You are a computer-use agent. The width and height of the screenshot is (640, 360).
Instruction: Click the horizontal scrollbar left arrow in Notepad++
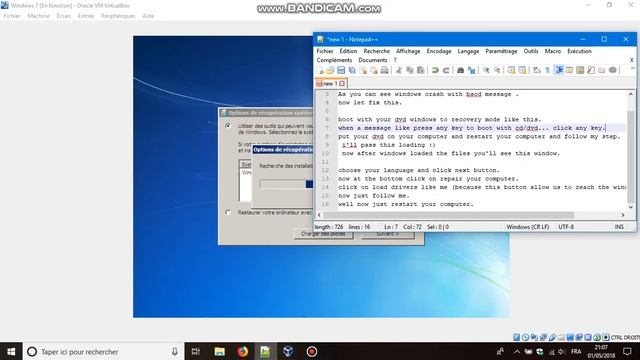tap(319, 215)
